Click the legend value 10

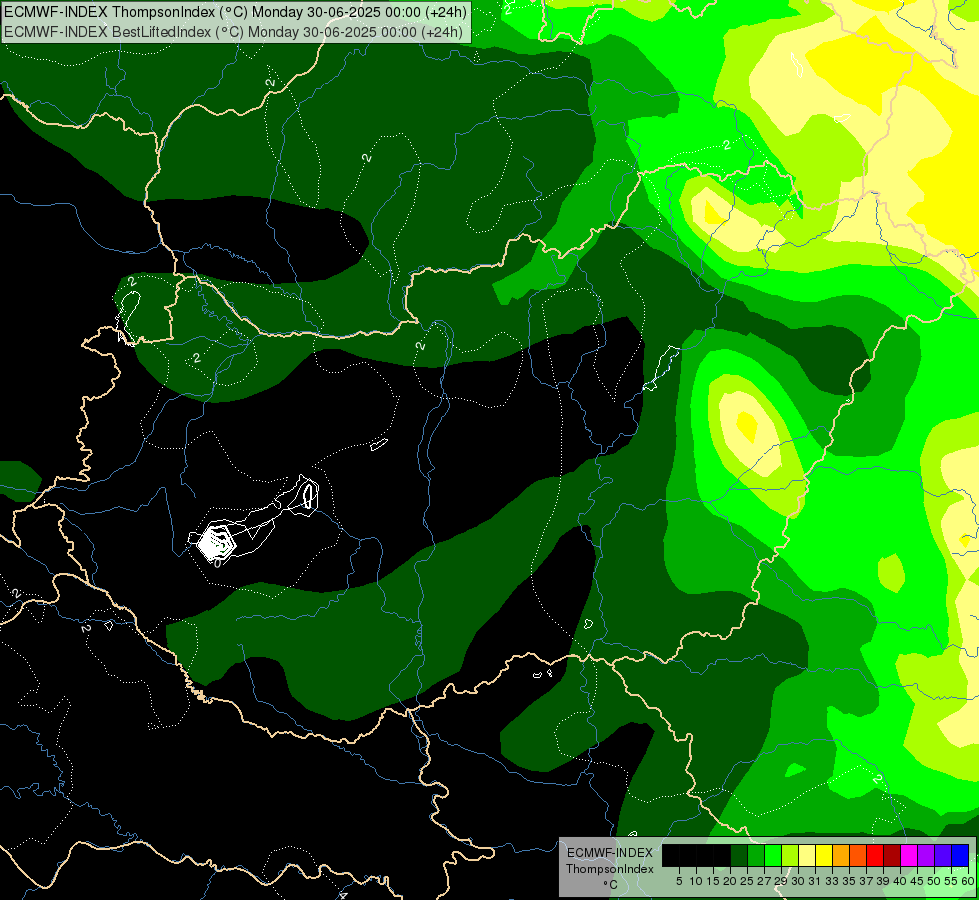point(696,881)
